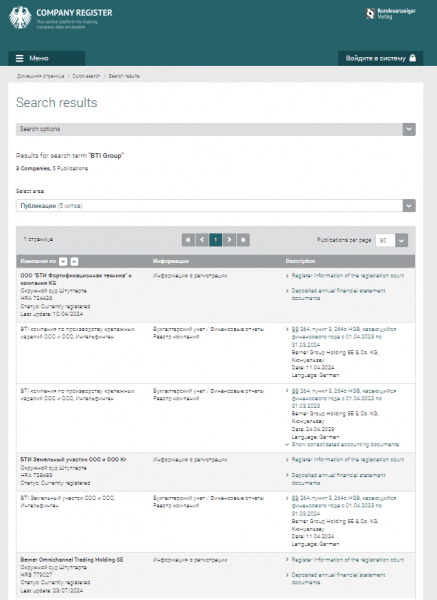Viewport: 437px width, 600px height.
Task: Open the hamburger Меню button
Action: click(46, 58)
